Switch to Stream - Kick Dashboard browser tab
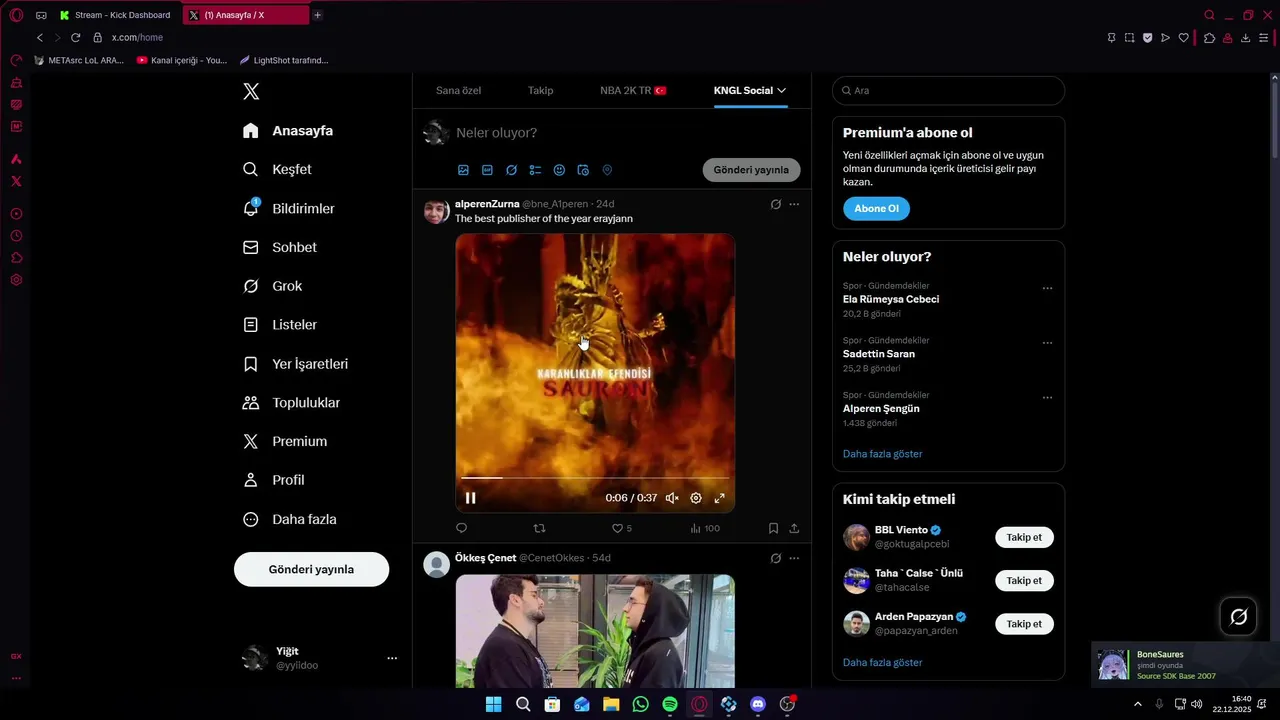Screen dimensions: 1280x720 click(x=116, y=15)
